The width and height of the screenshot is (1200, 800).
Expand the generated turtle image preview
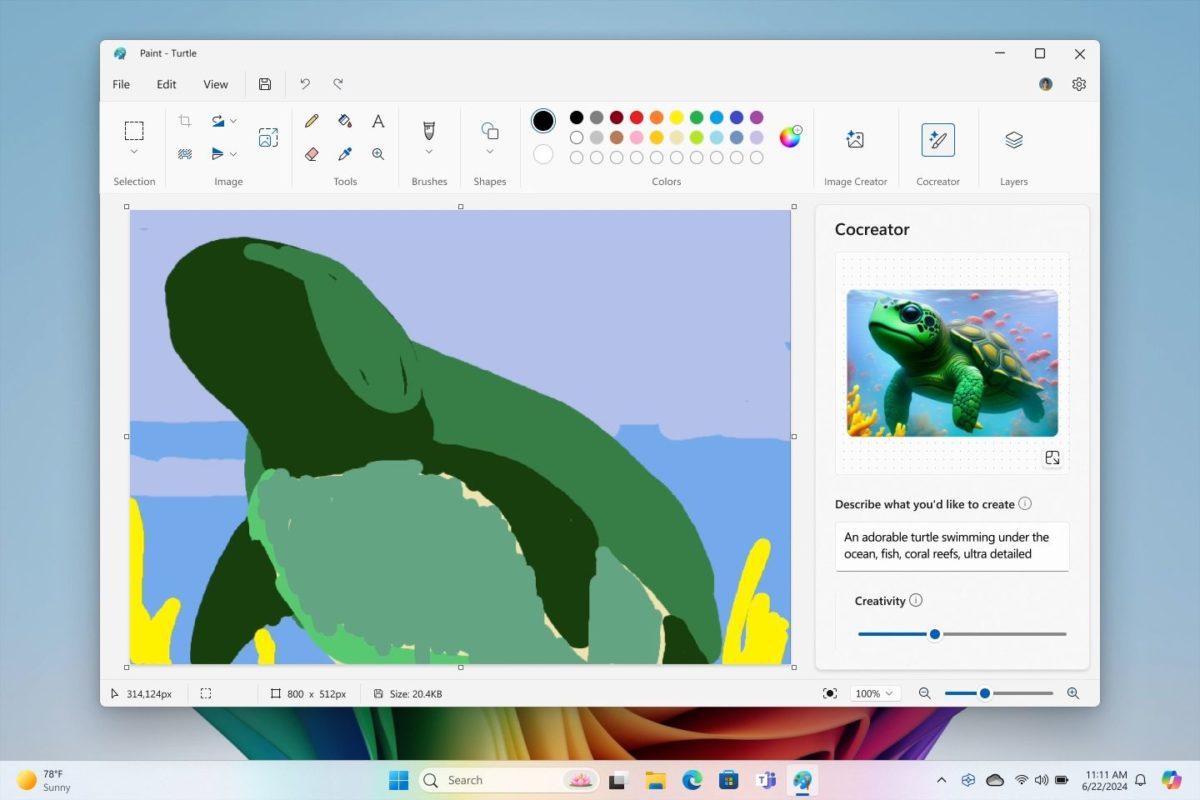coord(1052,457)
